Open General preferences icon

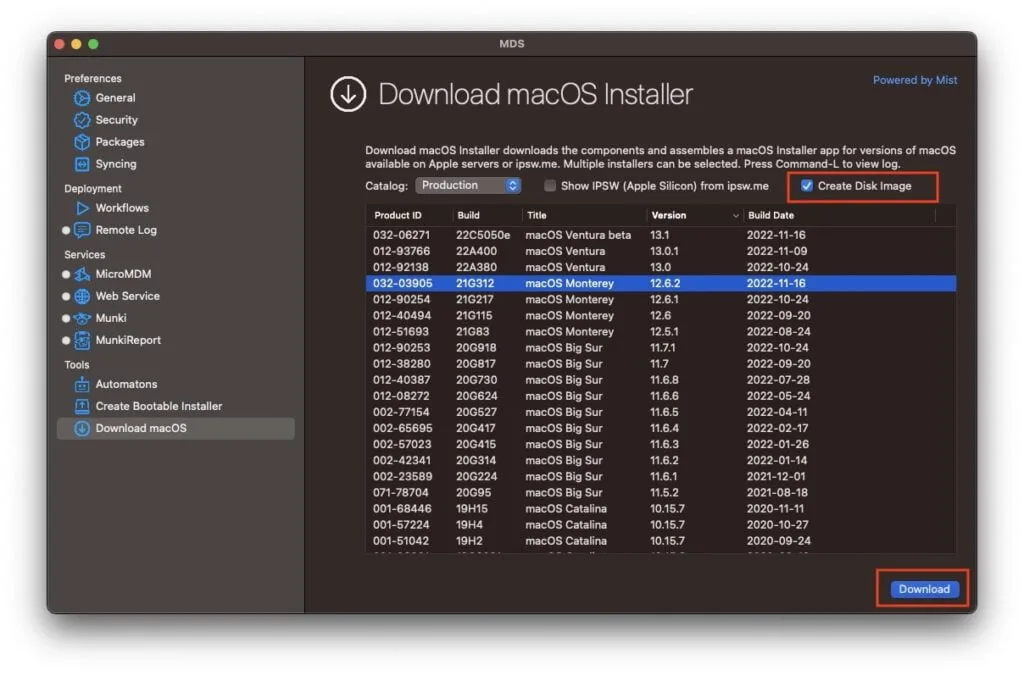pyautogui.click(x=82, y=98)
